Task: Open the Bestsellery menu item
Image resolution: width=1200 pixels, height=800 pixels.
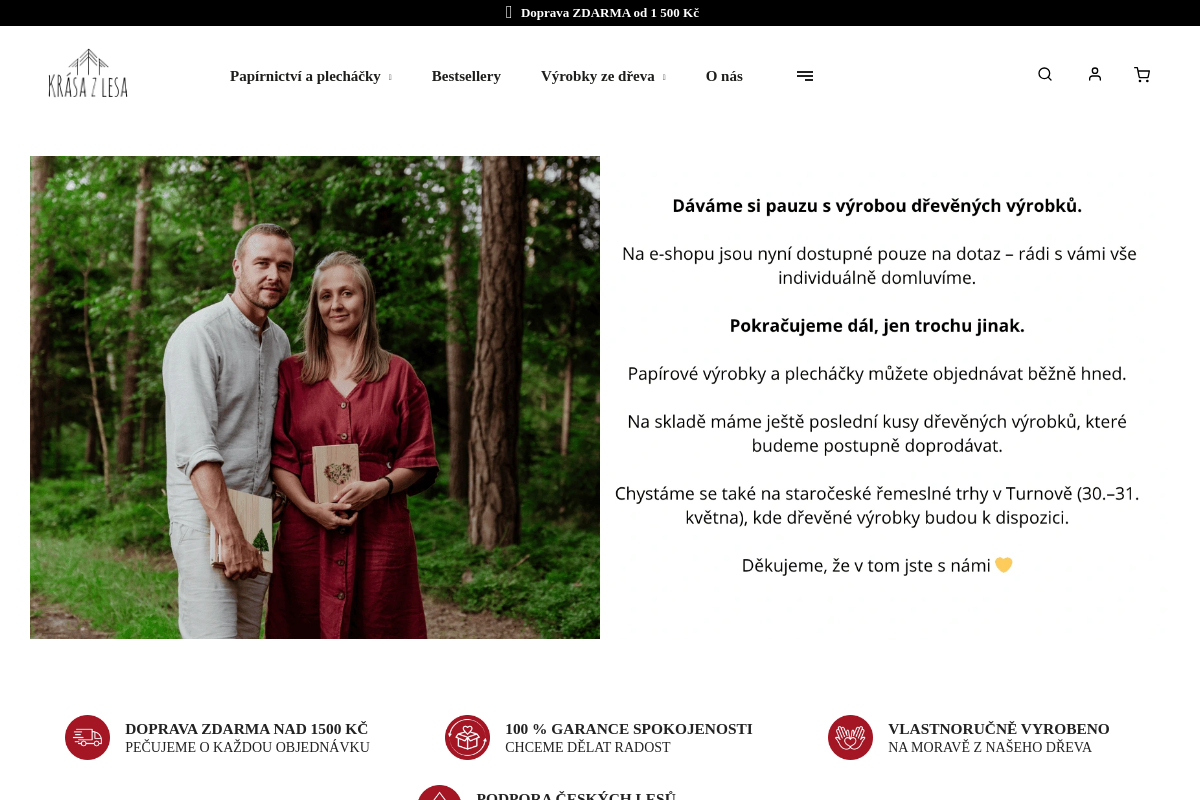Action: pyautogui.click(x=466, y=76)
